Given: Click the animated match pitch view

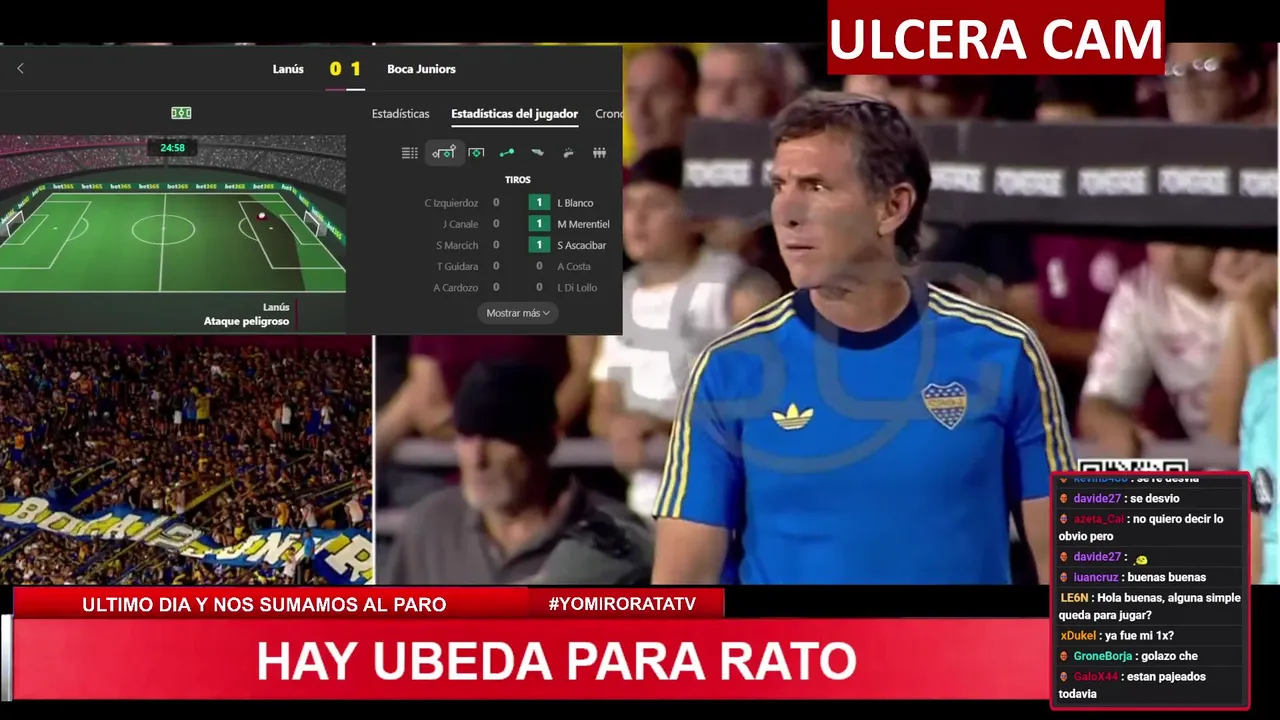Looking at the screenshot, I should point(173,213).
